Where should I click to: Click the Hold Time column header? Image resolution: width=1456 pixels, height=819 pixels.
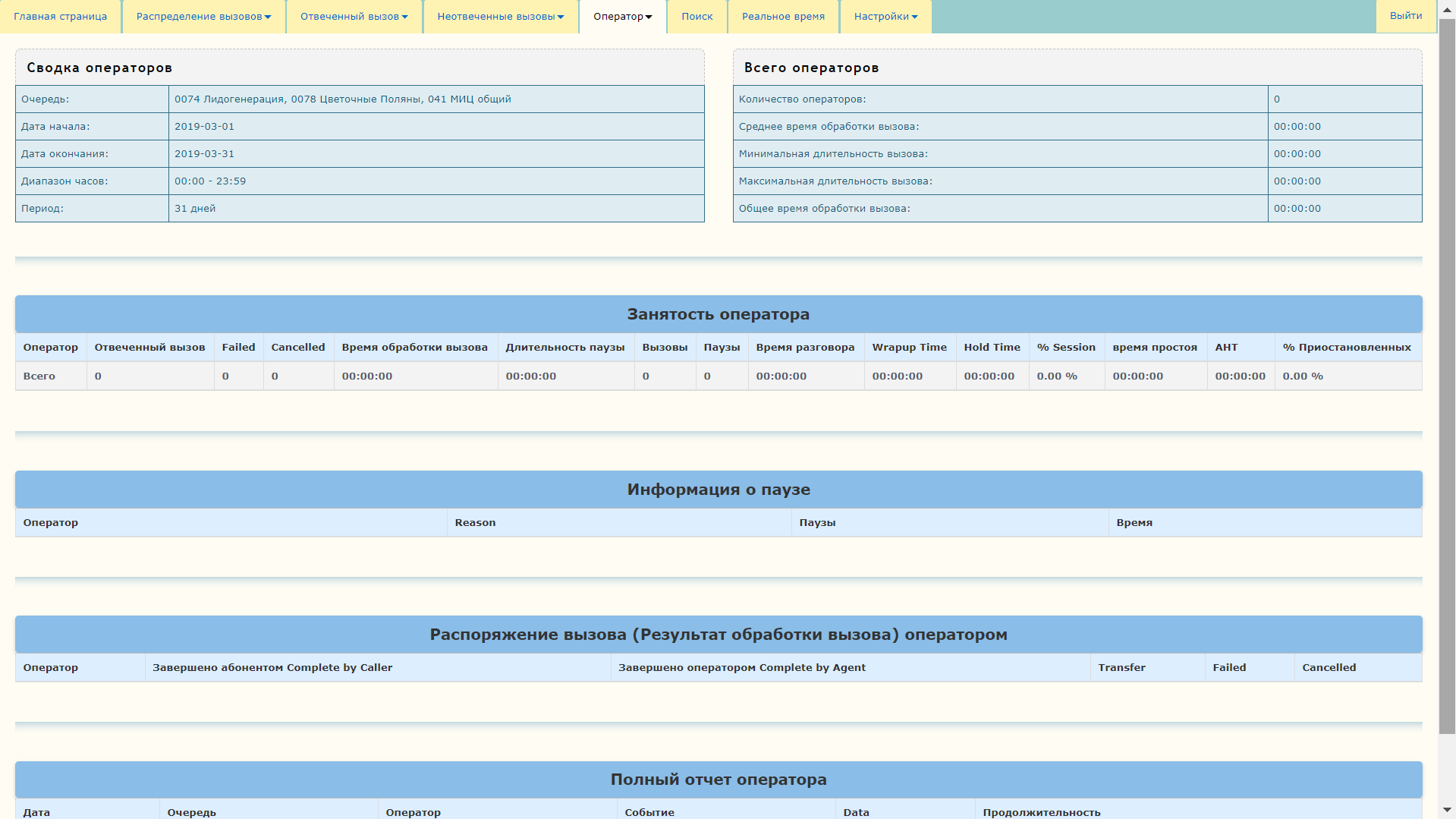[992, 347]
